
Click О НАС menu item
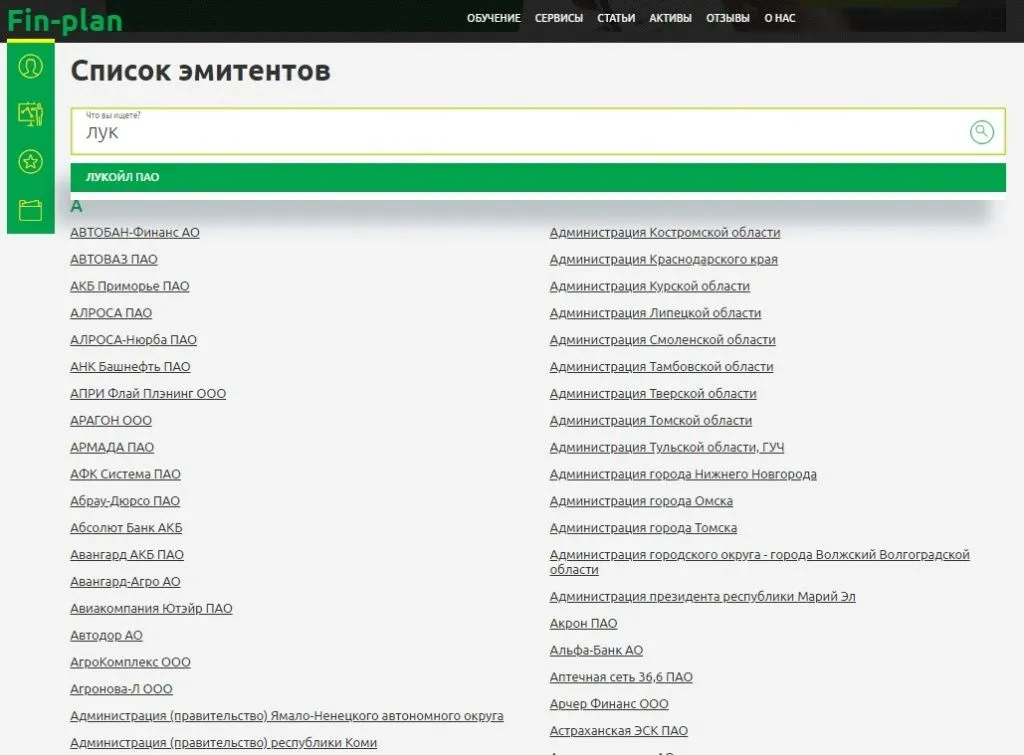780,18
